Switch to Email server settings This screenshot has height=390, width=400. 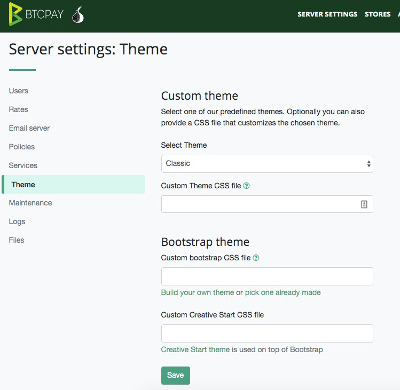coord(29,128)
